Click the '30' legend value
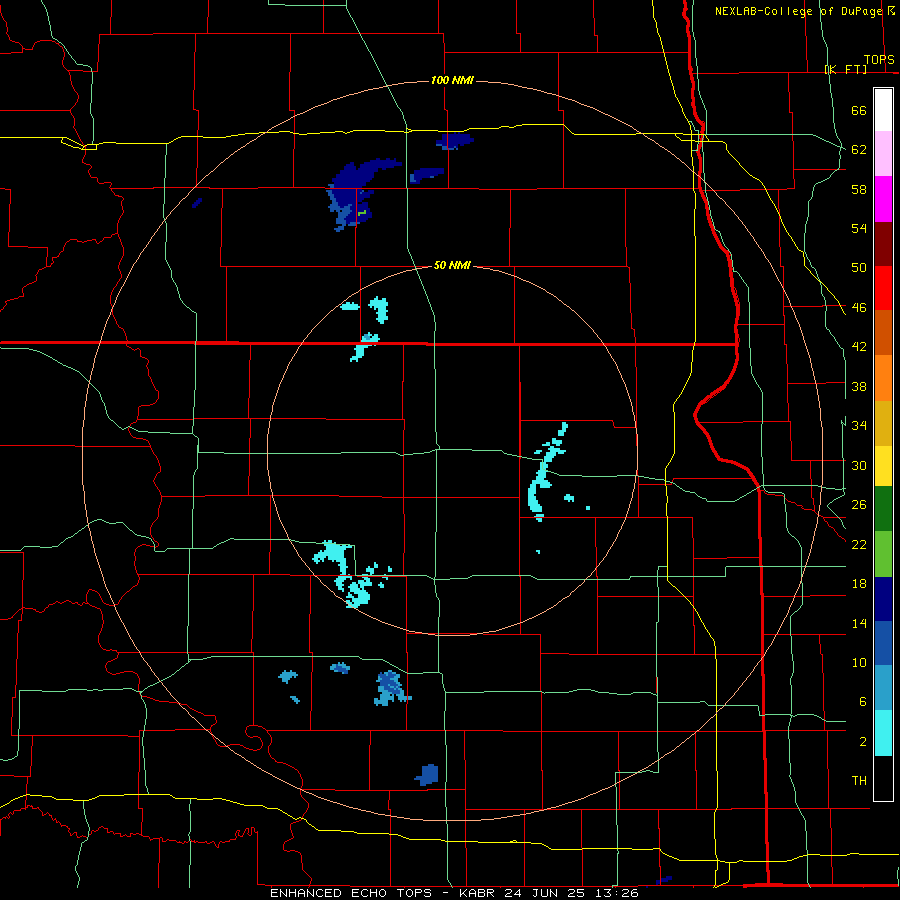 point(859,465)
